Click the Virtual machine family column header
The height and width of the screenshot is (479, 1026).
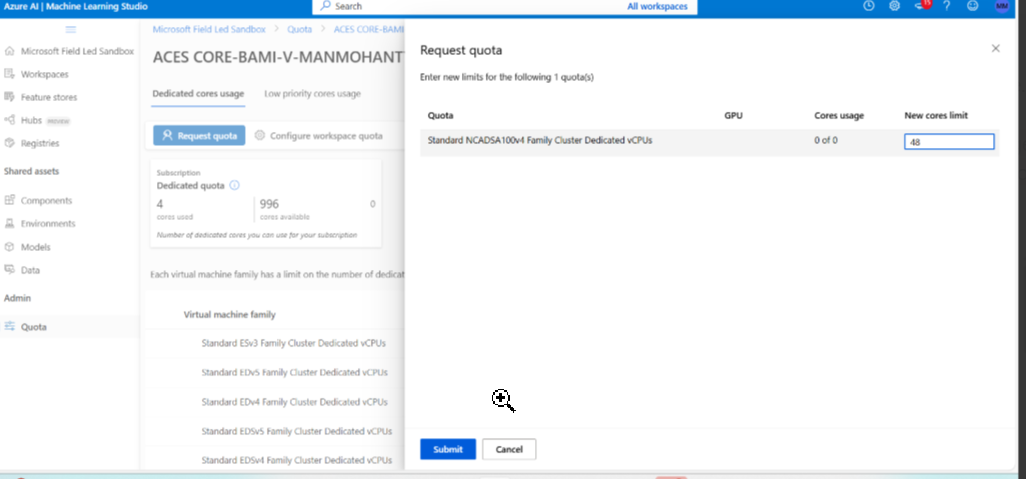click(x=230, y=315)
